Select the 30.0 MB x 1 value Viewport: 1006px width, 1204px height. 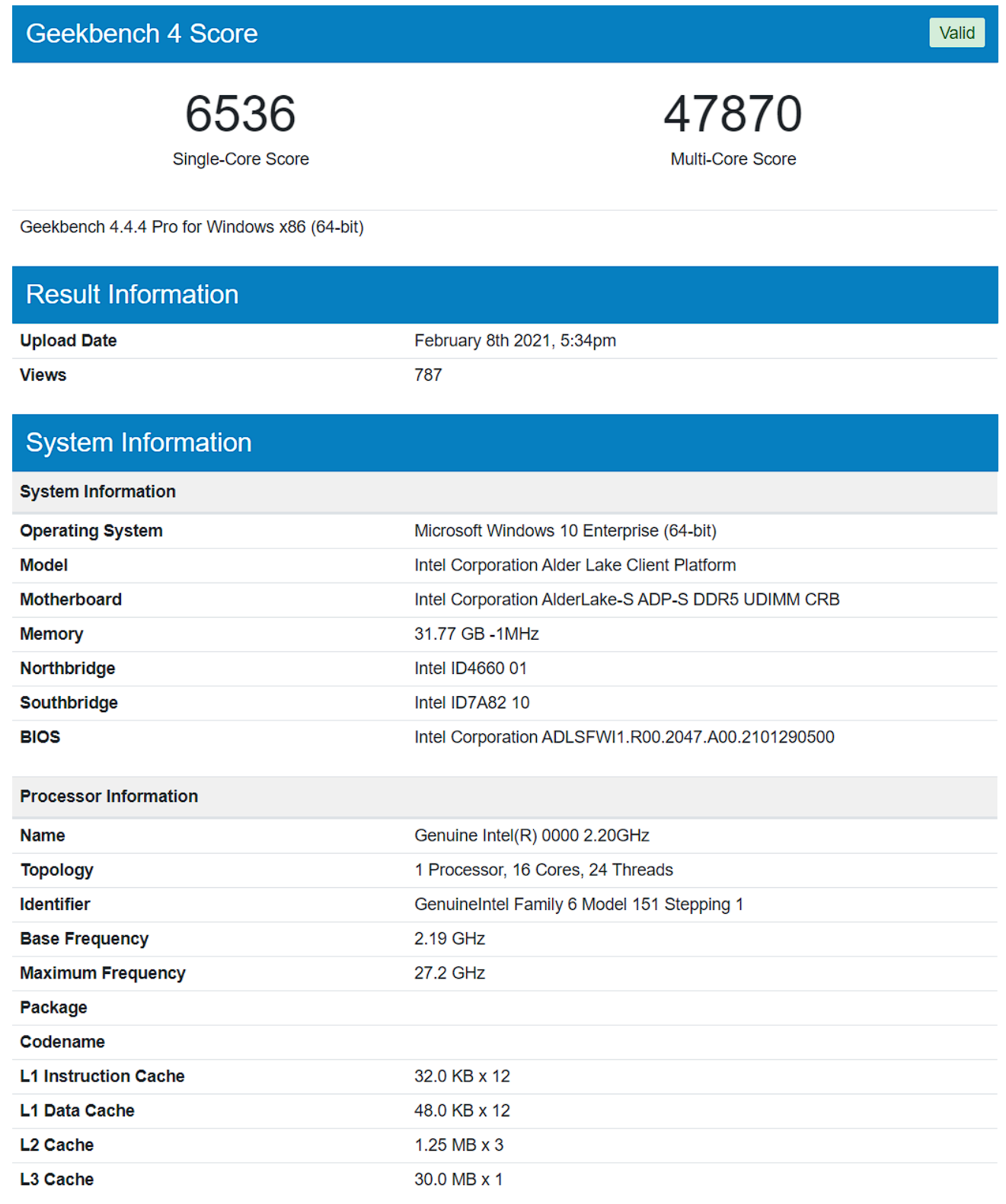458,1178
